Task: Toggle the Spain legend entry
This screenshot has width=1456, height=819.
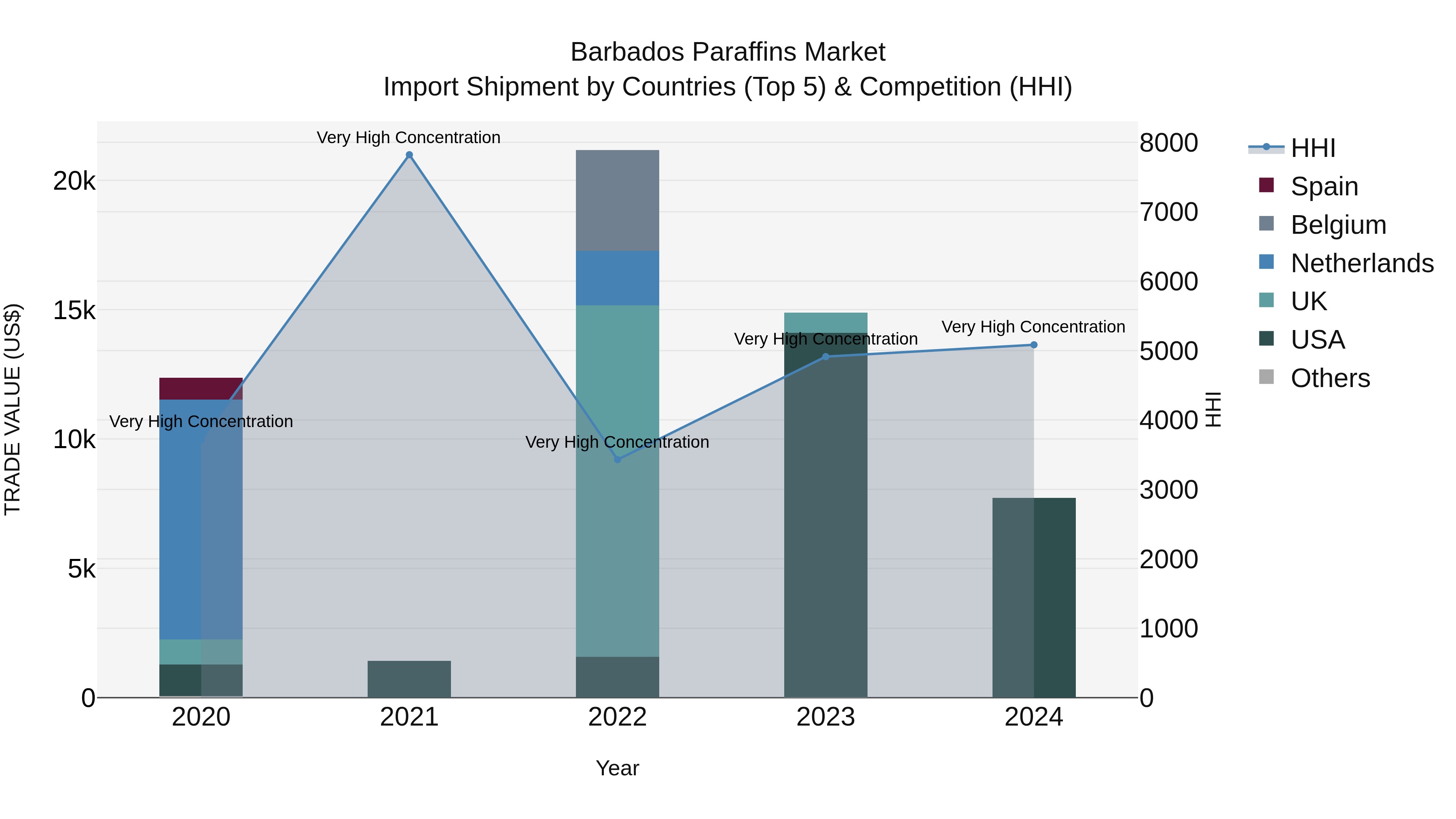Action: click(1309, 186)
